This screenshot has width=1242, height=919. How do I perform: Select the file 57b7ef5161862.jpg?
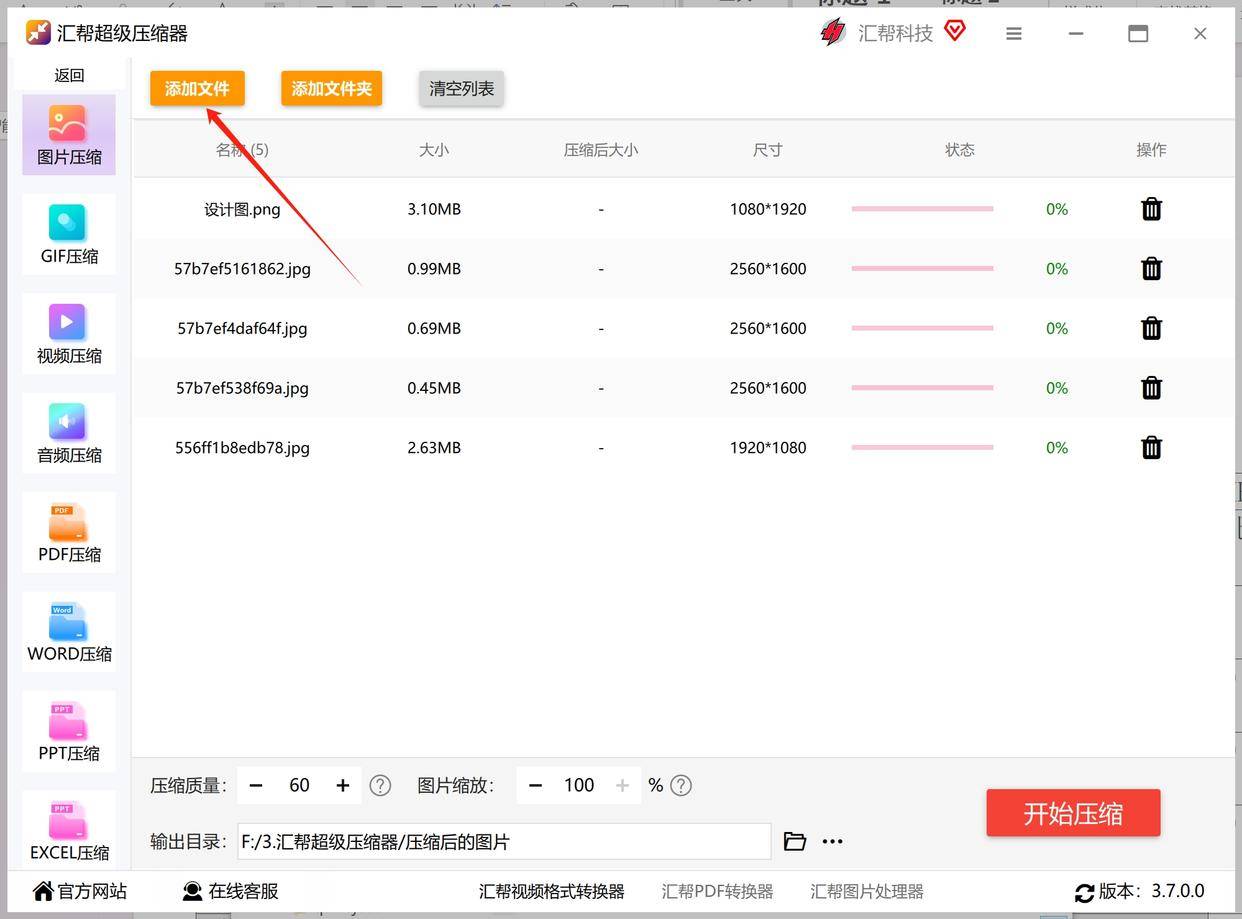(242, 269)
